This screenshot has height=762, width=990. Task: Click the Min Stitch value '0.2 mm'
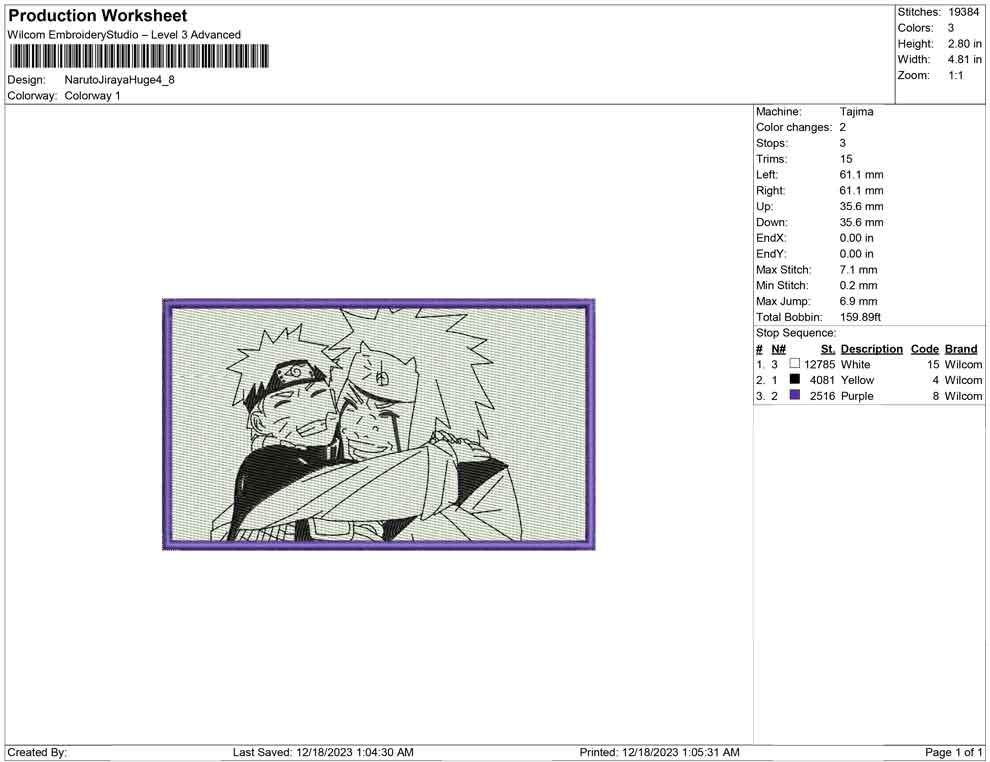[858, 285]
